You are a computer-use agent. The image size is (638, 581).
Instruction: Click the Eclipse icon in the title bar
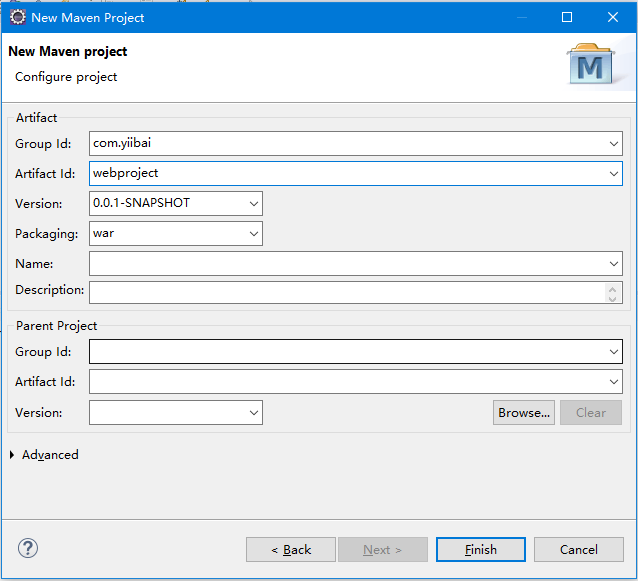click(17, 17)
